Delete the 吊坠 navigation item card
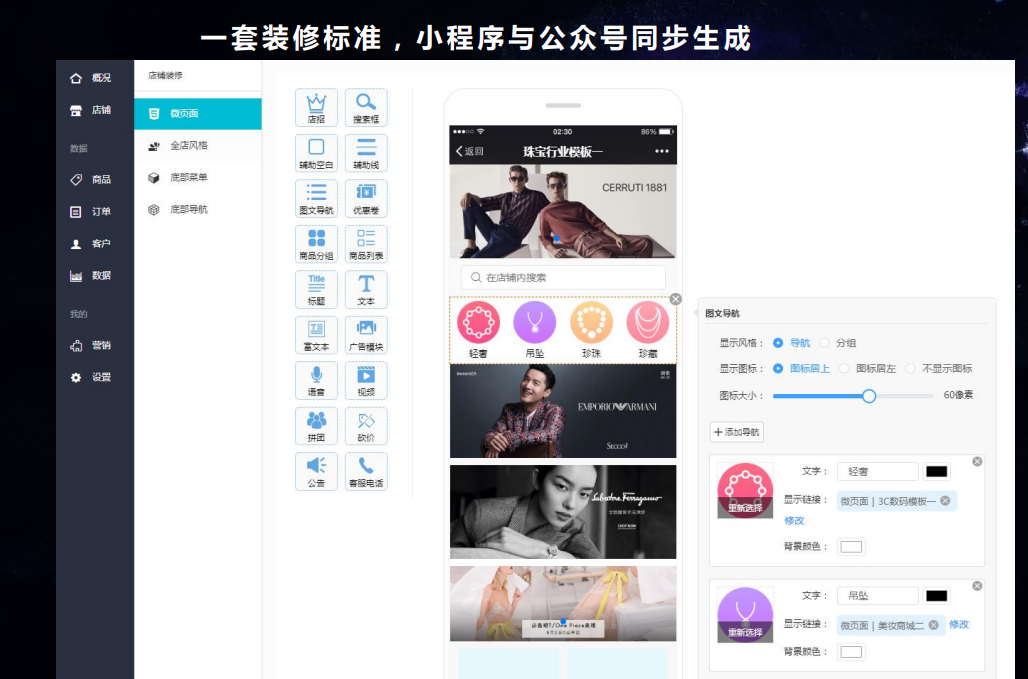Image resolution: width=1028 pixels, height=679 pixels. (977, 586)
